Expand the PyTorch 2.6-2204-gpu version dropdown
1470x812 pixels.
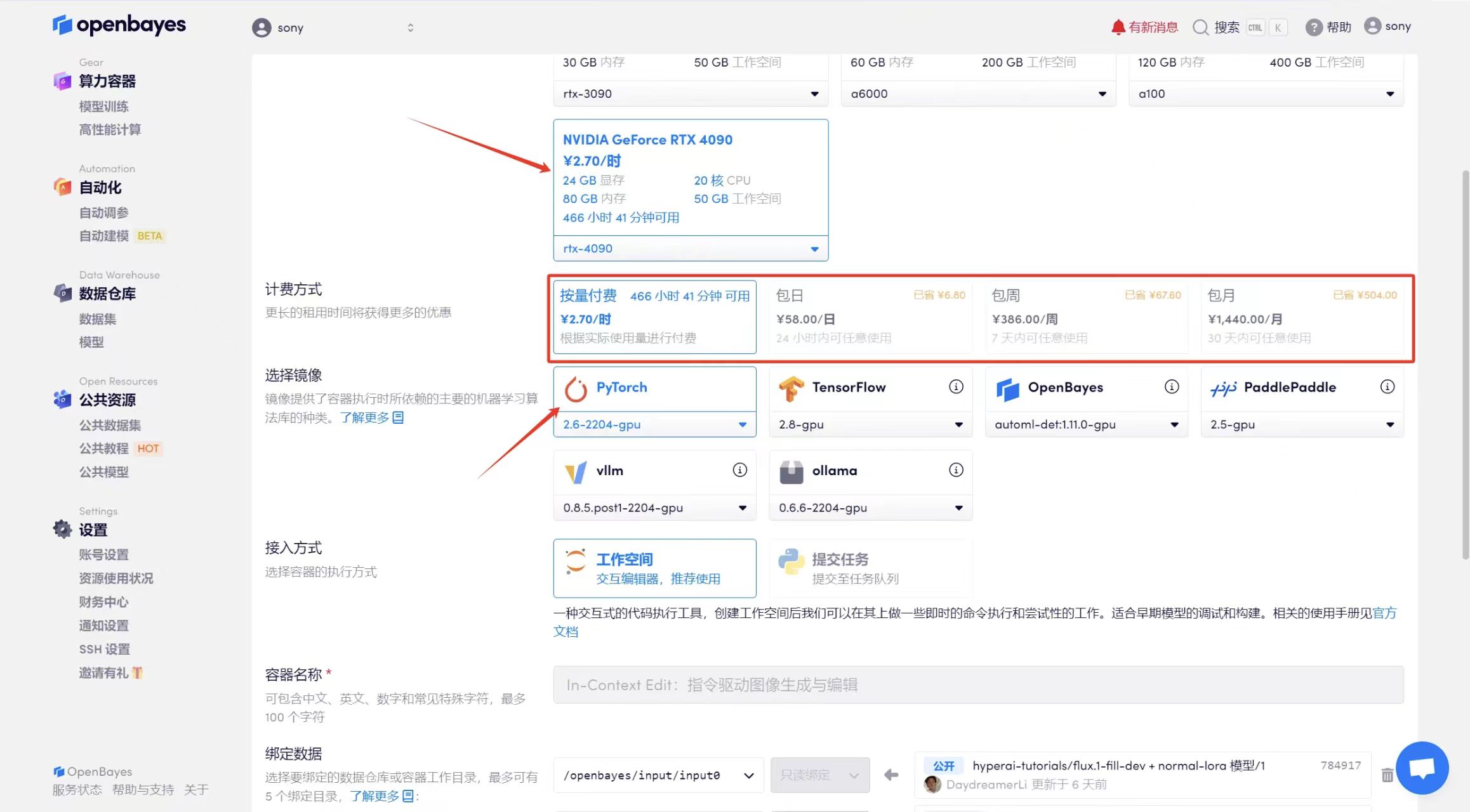pyautogui.click(x=654, y=424)
